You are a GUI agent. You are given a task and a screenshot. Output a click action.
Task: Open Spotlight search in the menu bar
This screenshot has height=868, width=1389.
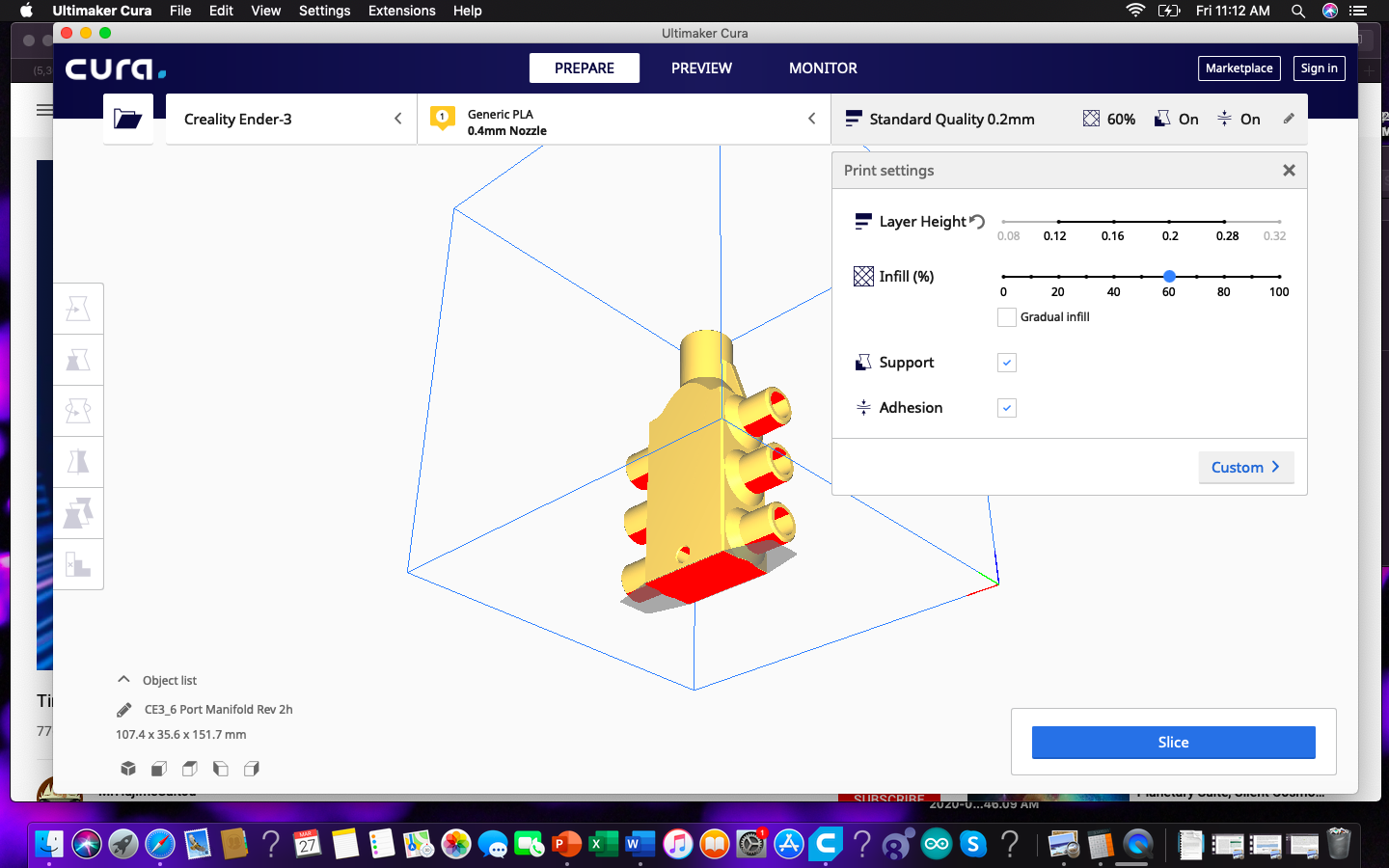1298,11
